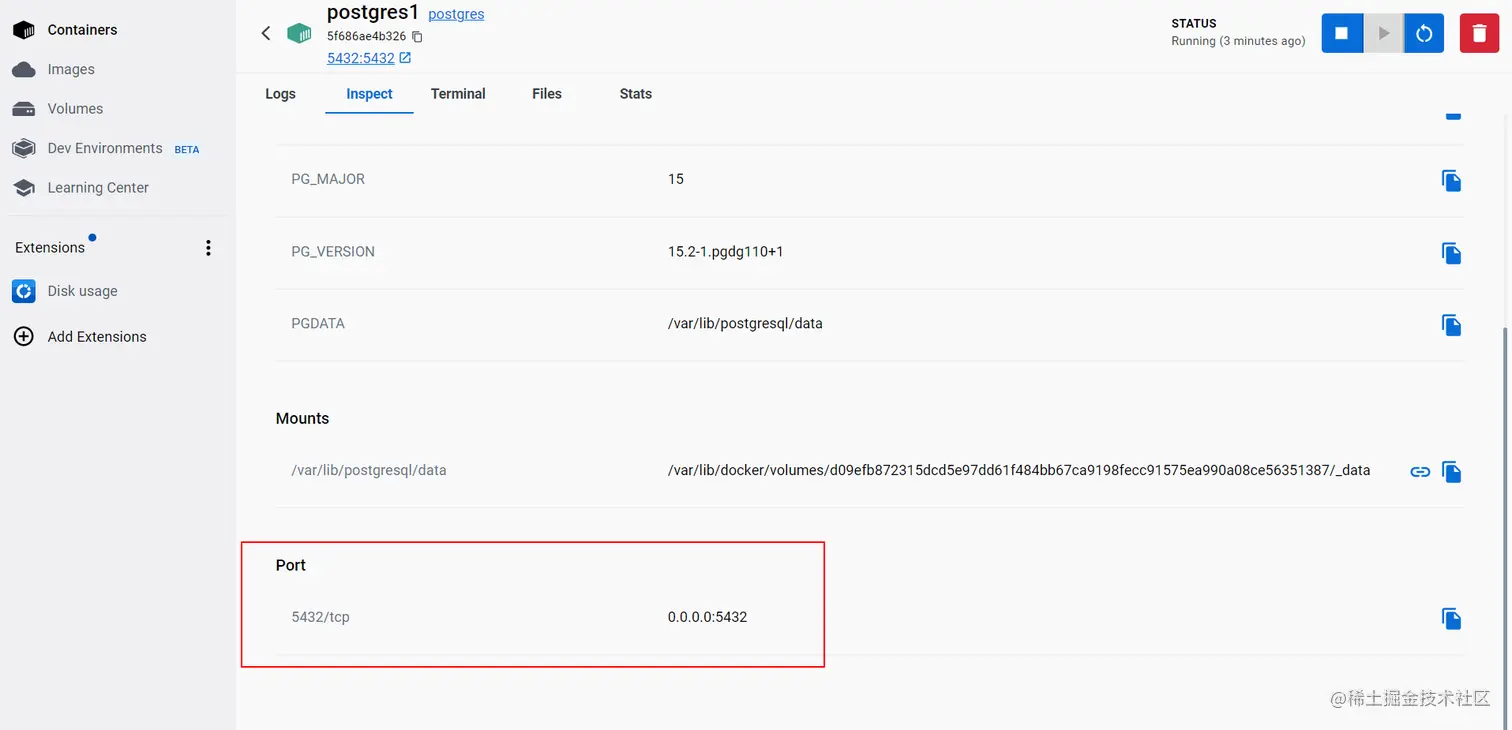
Task: Stop the running container
Action: (1342, 33)
